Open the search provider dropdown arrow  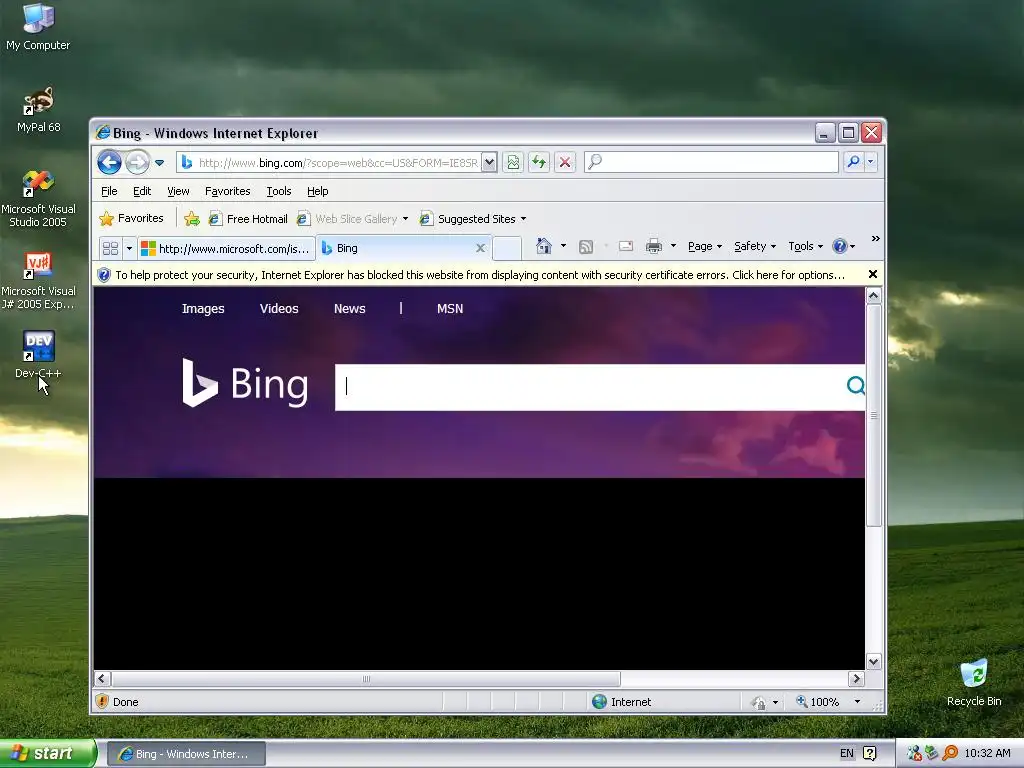point(871,162)
